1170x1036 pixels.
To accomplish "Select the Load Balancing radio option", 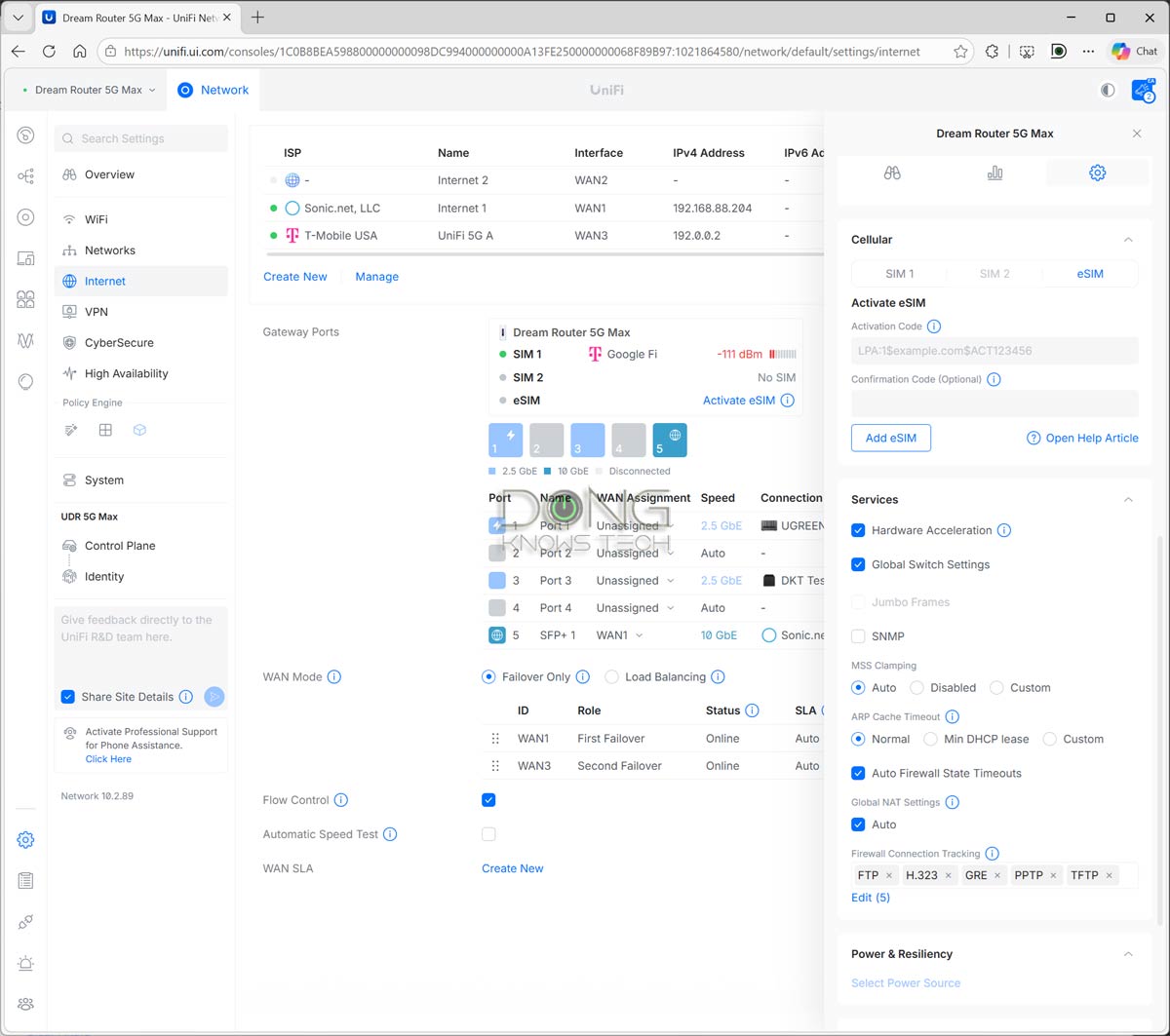I will pyautogui.click(x=611, y=677).
